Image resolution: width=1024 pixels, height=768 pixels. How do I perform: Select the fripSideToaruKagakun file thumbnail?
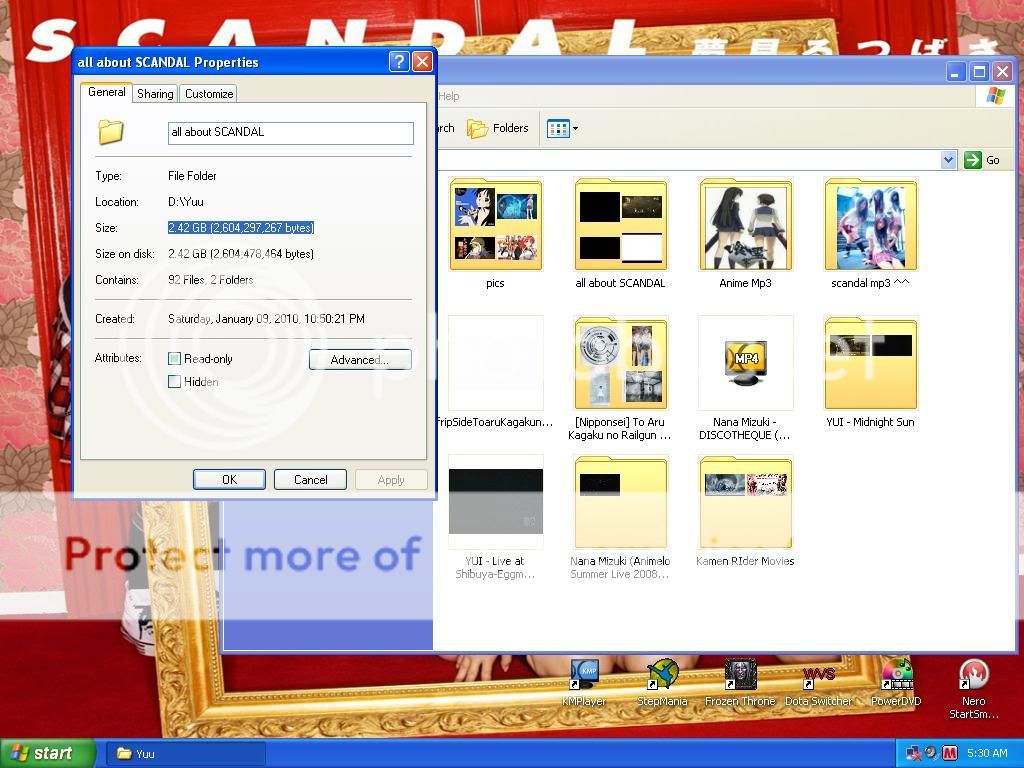point(496,363)
